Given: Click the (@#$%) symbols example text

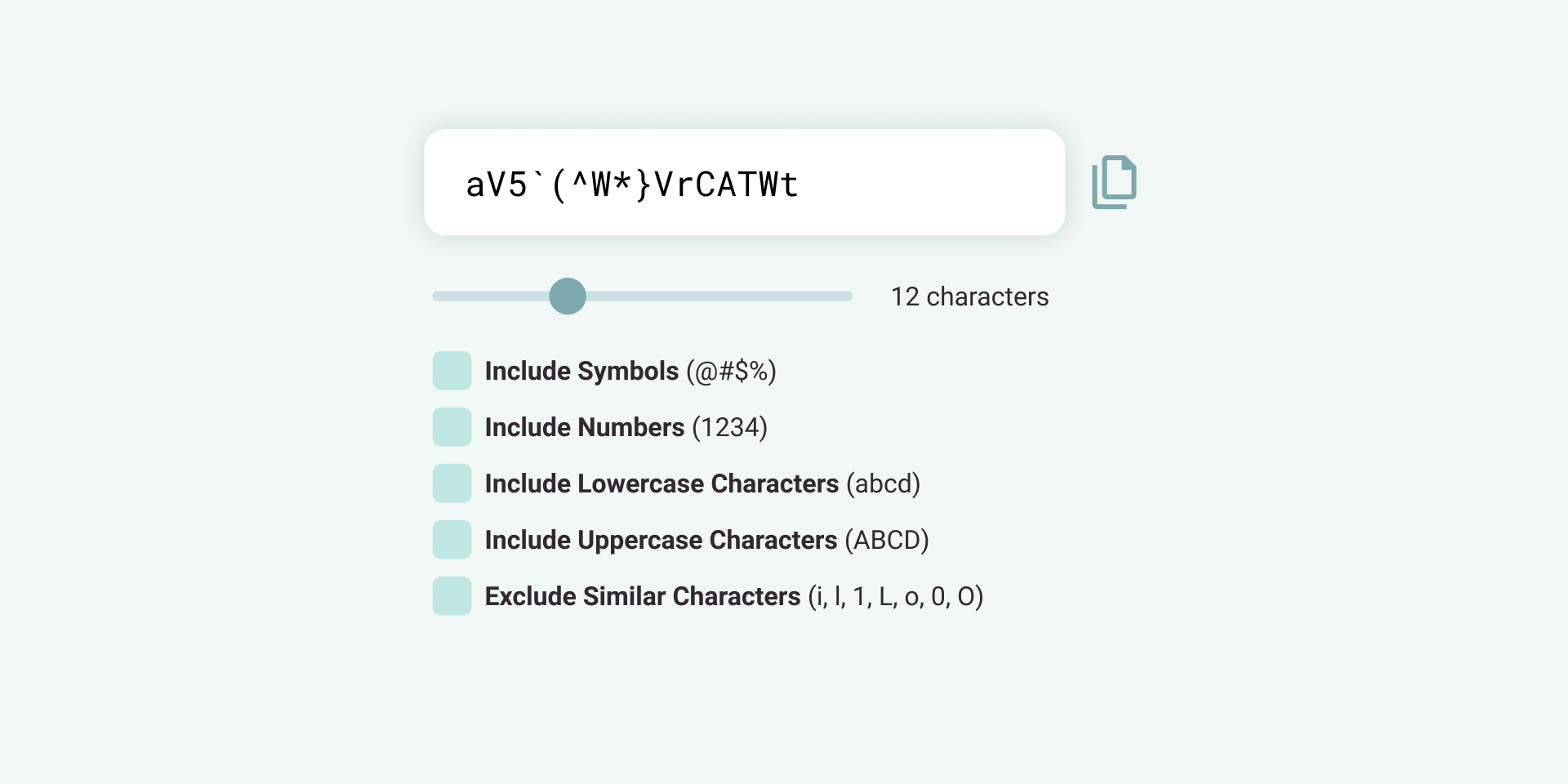Looking at the screenshot, I should [x=731, y=372].
